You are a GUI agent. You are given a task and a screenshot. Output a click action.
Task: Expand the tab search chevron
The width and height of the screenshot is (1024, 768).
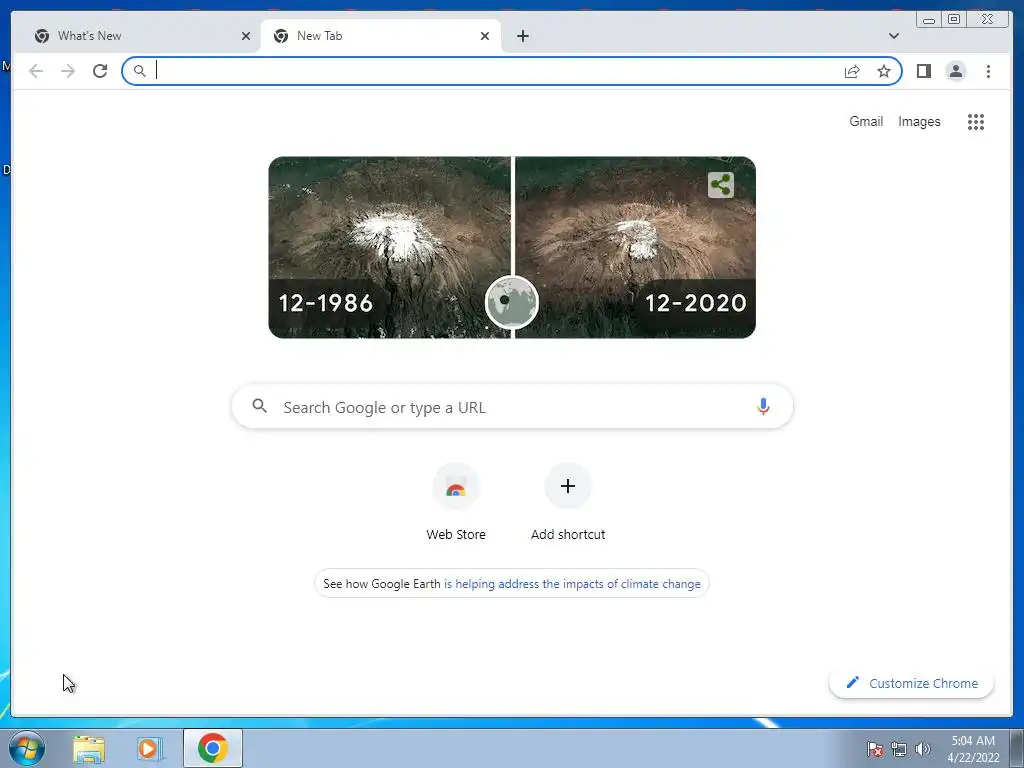click(x=893, y=36)
